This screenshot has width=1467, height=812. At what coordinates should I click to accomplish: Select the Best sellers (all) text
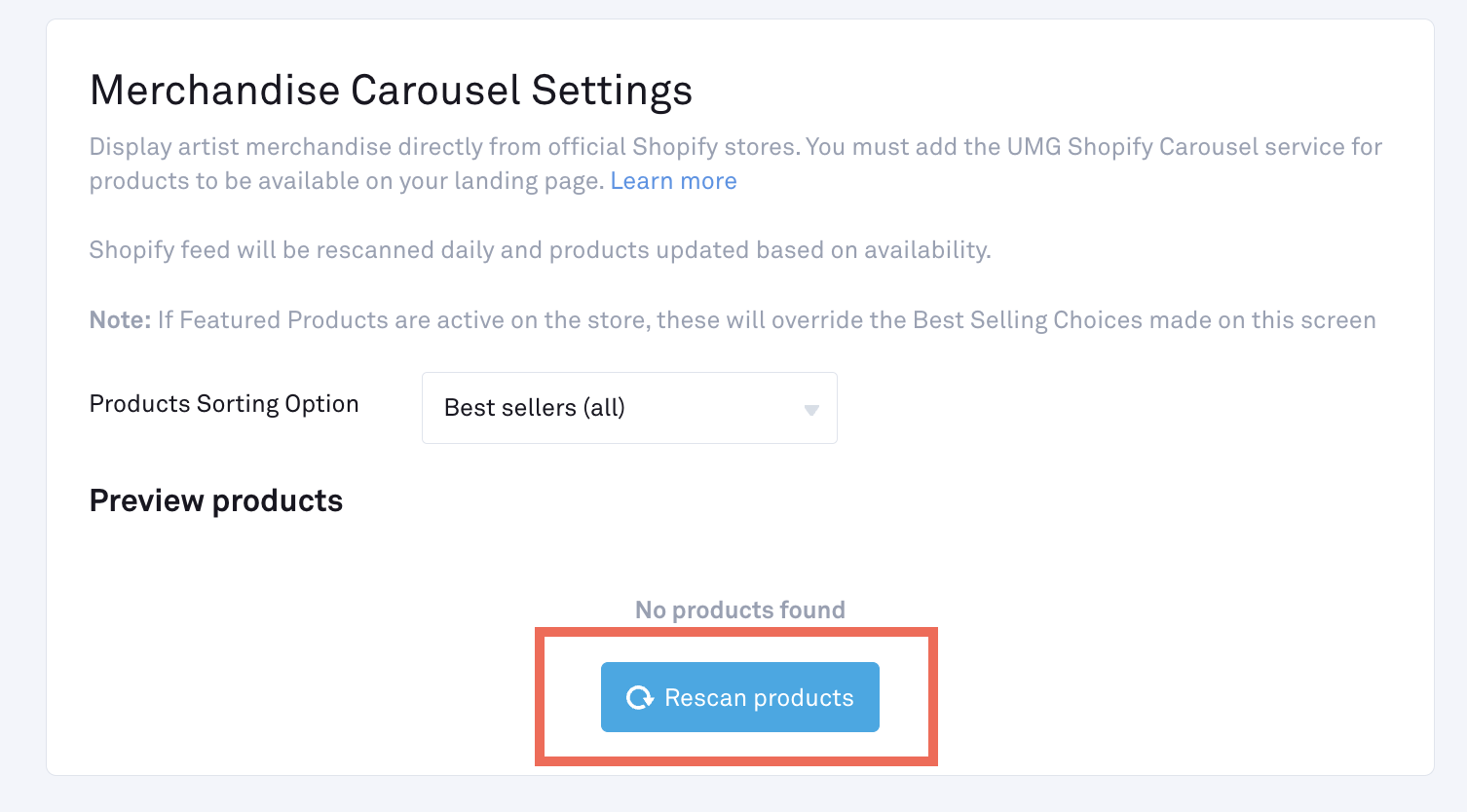pos(535,408)
